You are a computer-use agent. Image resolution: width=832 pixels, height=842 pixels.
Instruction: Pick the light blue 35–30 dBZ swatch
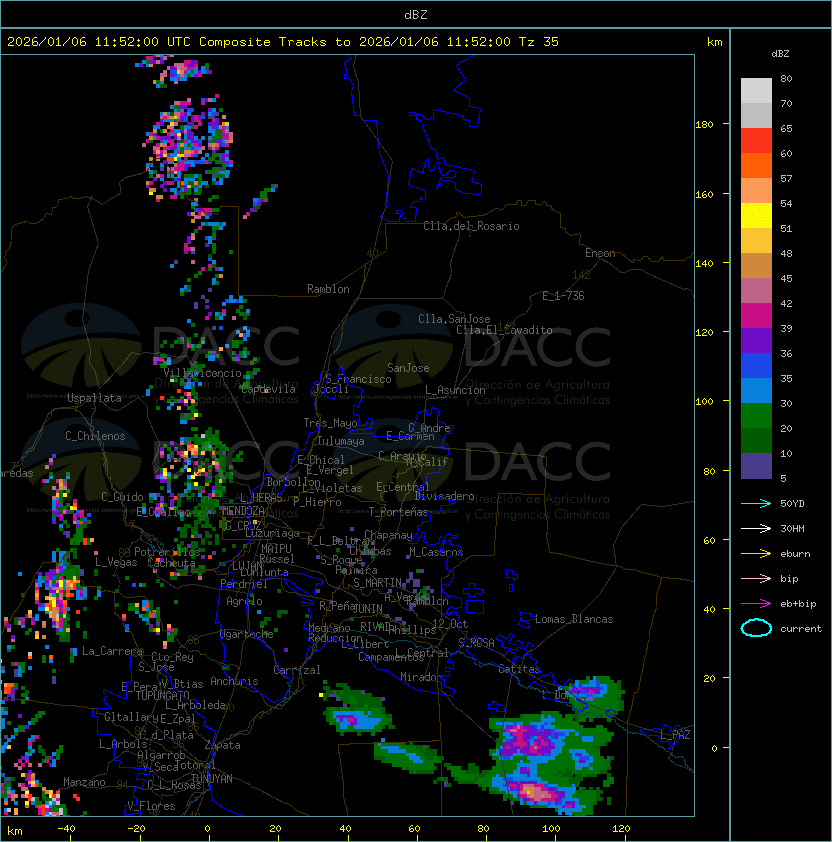(756, 390)
